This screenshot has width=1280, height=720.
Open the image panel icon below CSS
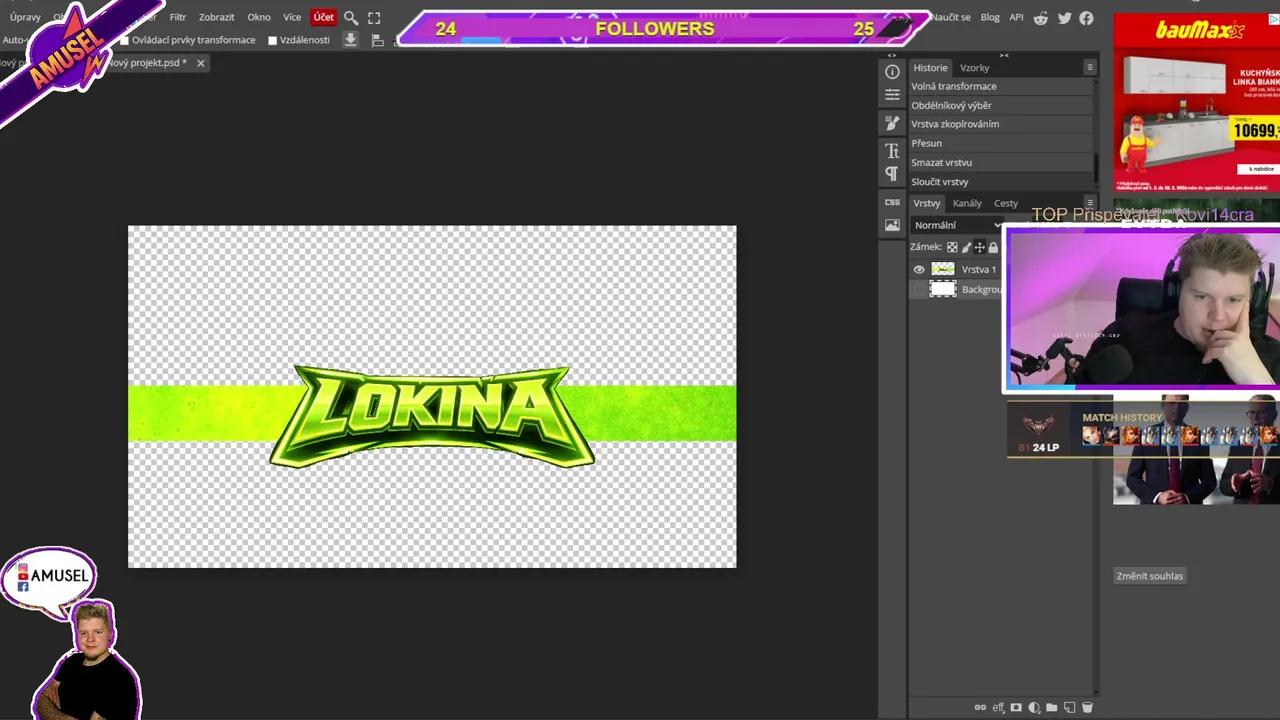(892, 226)
